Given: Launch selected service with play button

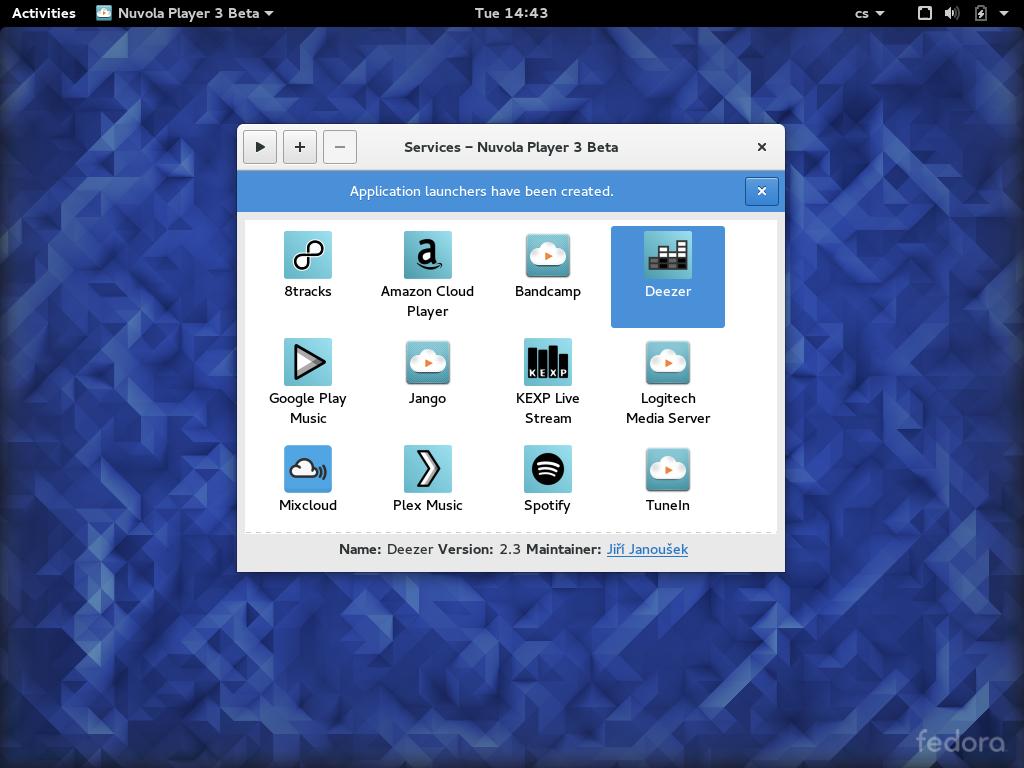Looking at the screenshot, I should tap(260, 147).
